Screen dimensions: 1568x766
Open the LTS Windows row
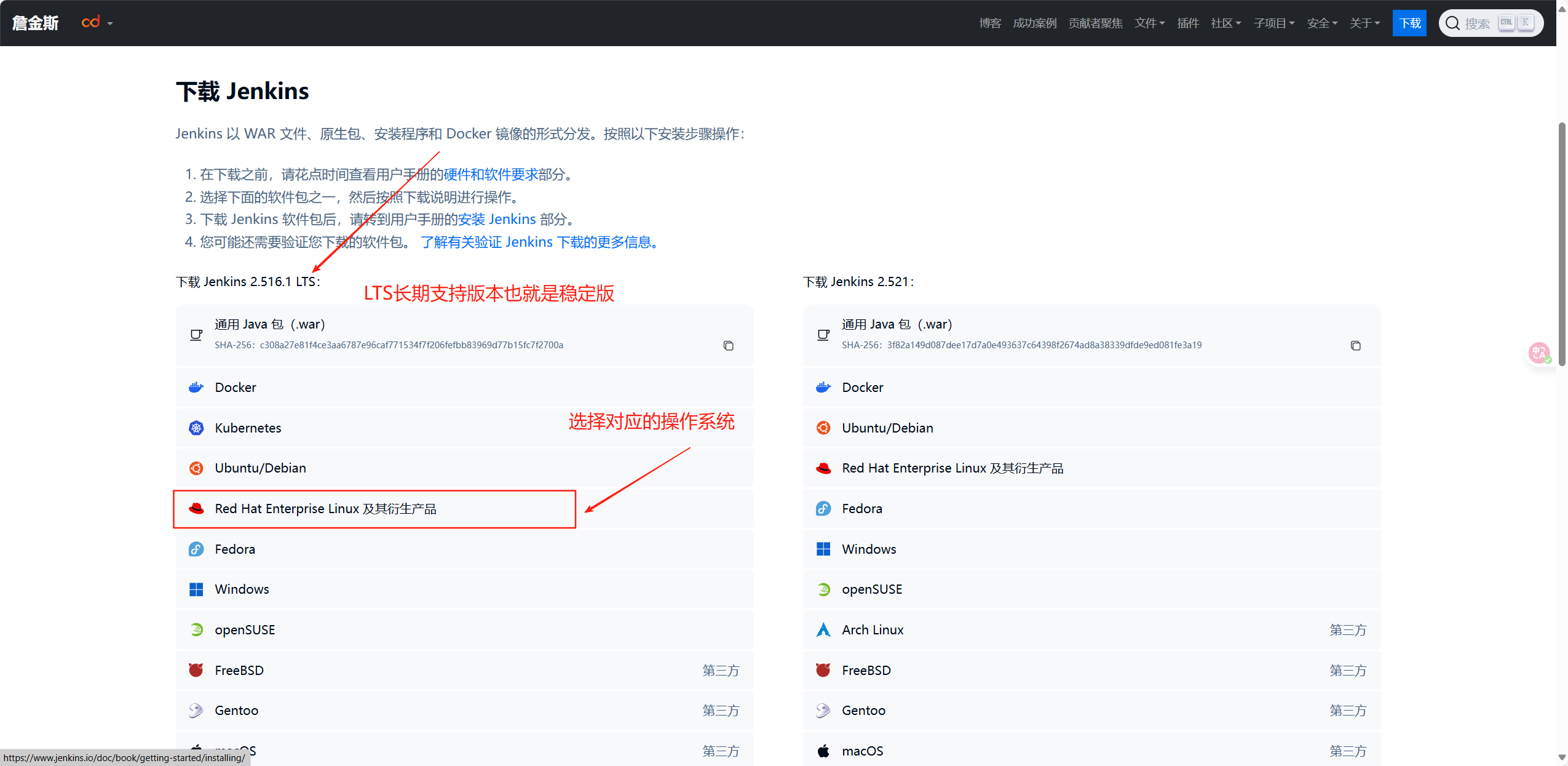(x=464, y=589)
